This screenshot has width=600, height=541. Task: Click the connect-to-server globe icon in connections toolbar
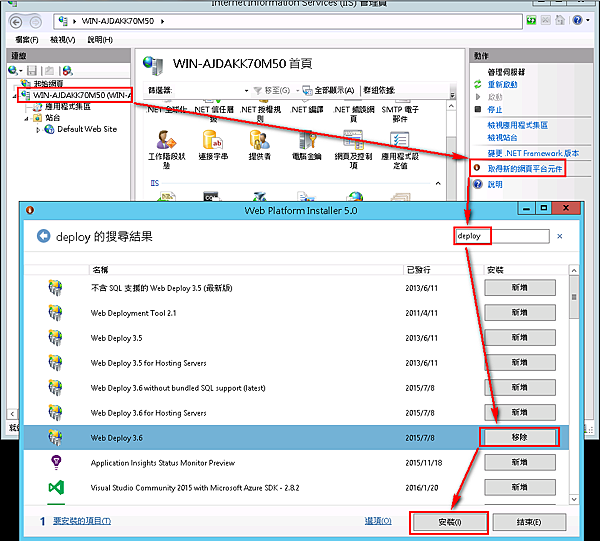[13, 70]
